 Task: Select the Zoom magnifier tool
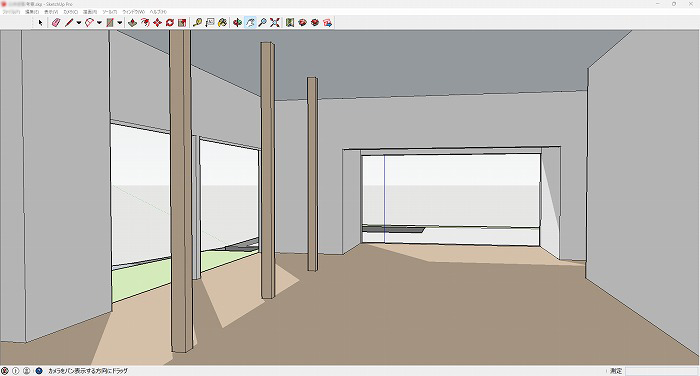pos(262,22)
